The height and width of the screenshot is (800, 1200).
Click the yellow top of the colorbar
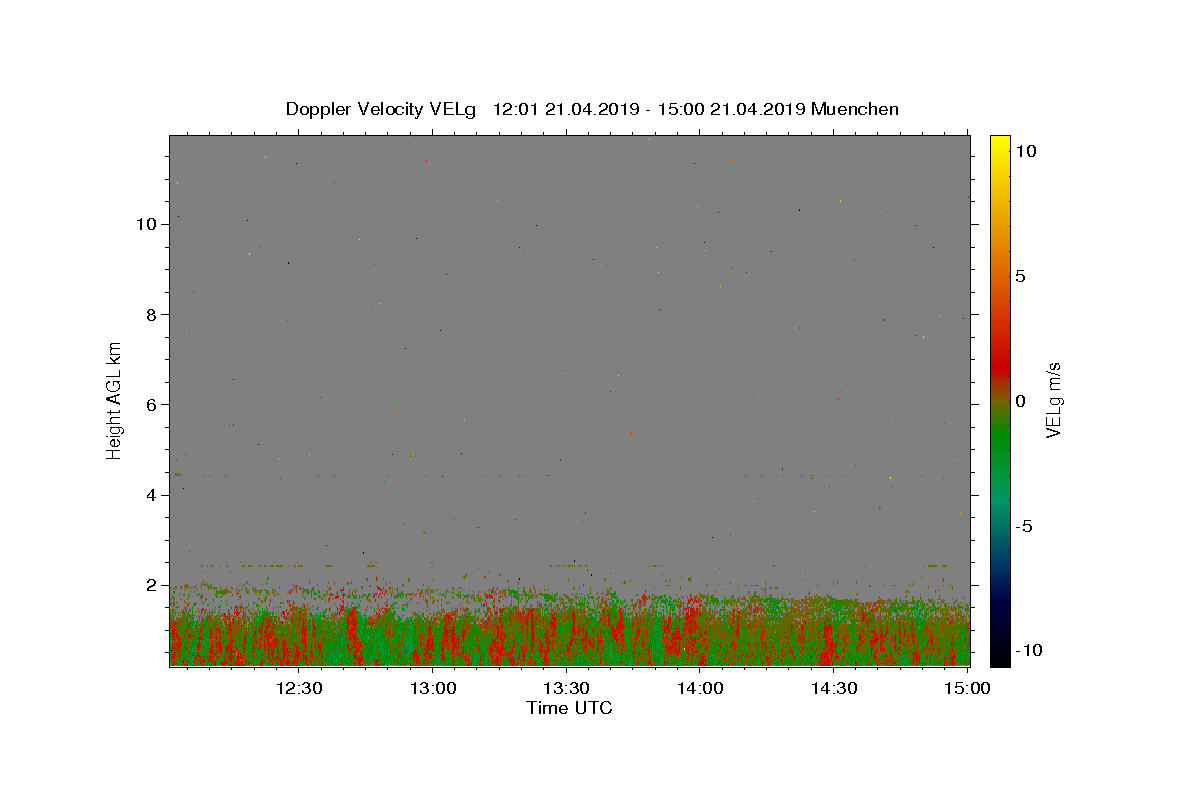(x=1000, y=141)
